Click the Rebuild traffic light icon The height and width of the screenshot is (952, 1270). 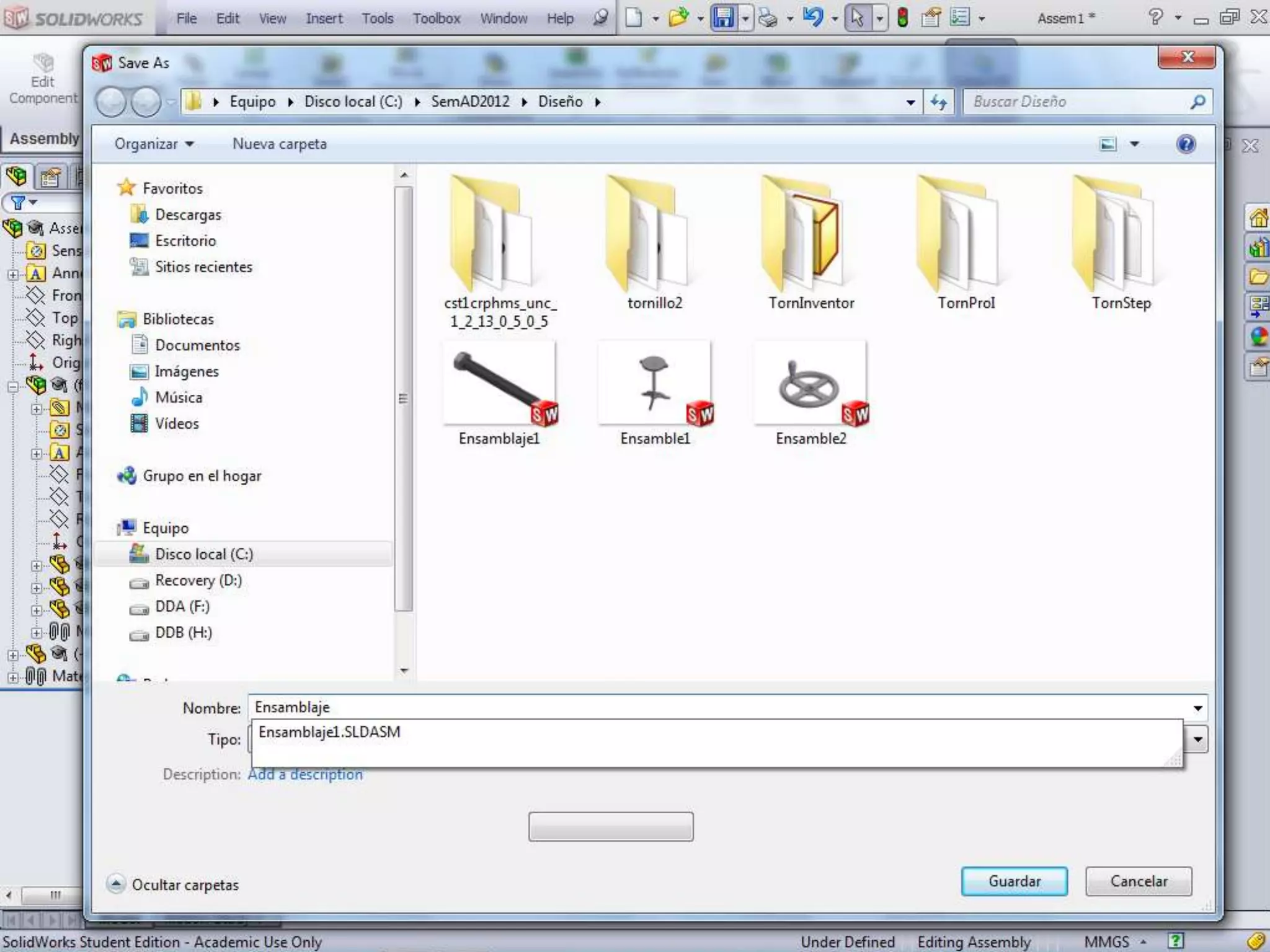coord(903,17)
